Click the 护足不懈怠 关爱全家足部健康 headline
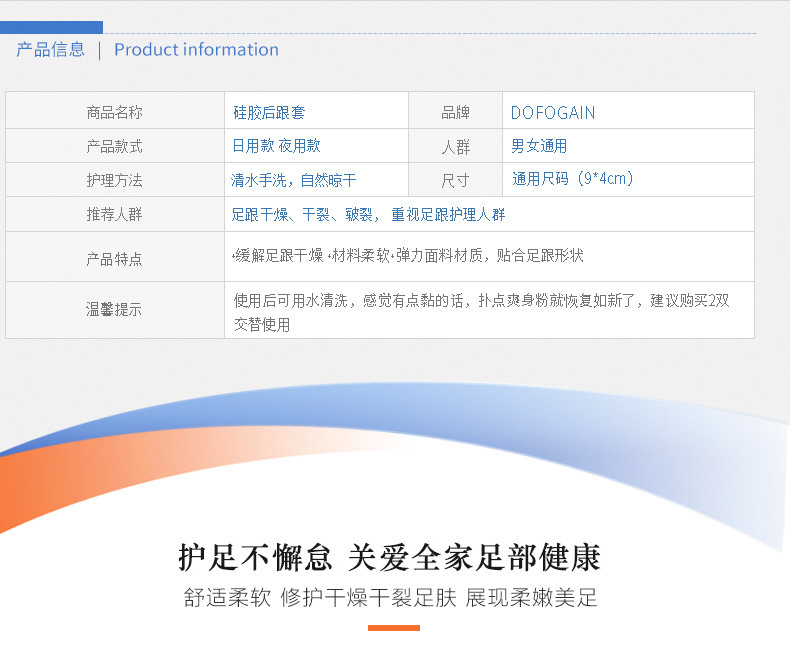 pyautogui.click(x=389, y=558)
